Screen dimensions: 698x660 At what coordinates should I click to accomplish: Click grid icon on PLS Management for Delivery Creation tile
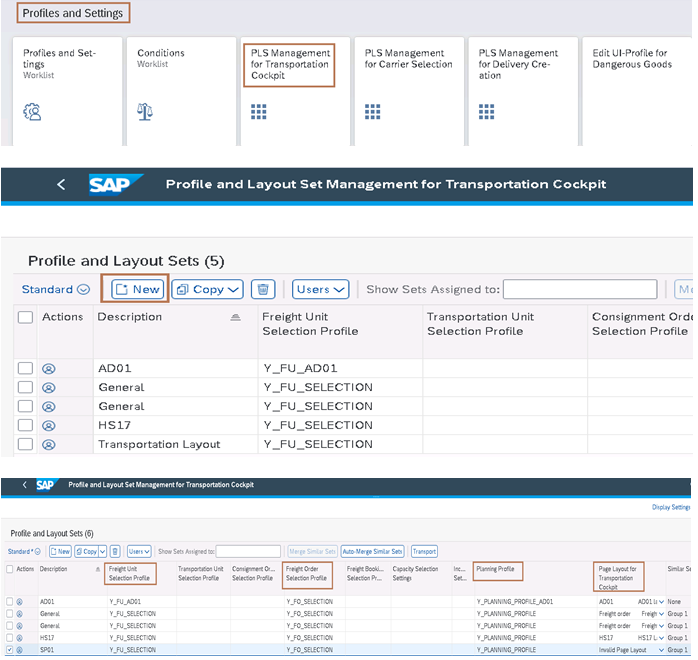[x=487, y=112]
